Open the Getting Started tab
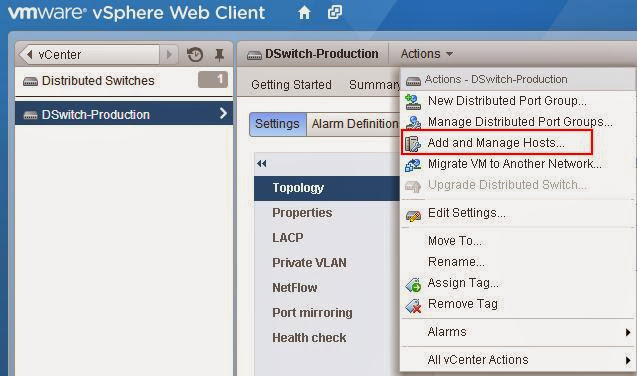The image size is (637, 376). (x=291, y=84)
